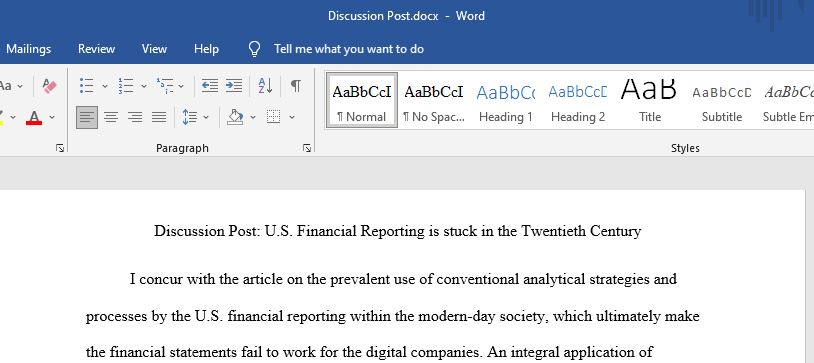Click the Change Case Aa button
The image size is (814, 363).
tap(5, 86)
